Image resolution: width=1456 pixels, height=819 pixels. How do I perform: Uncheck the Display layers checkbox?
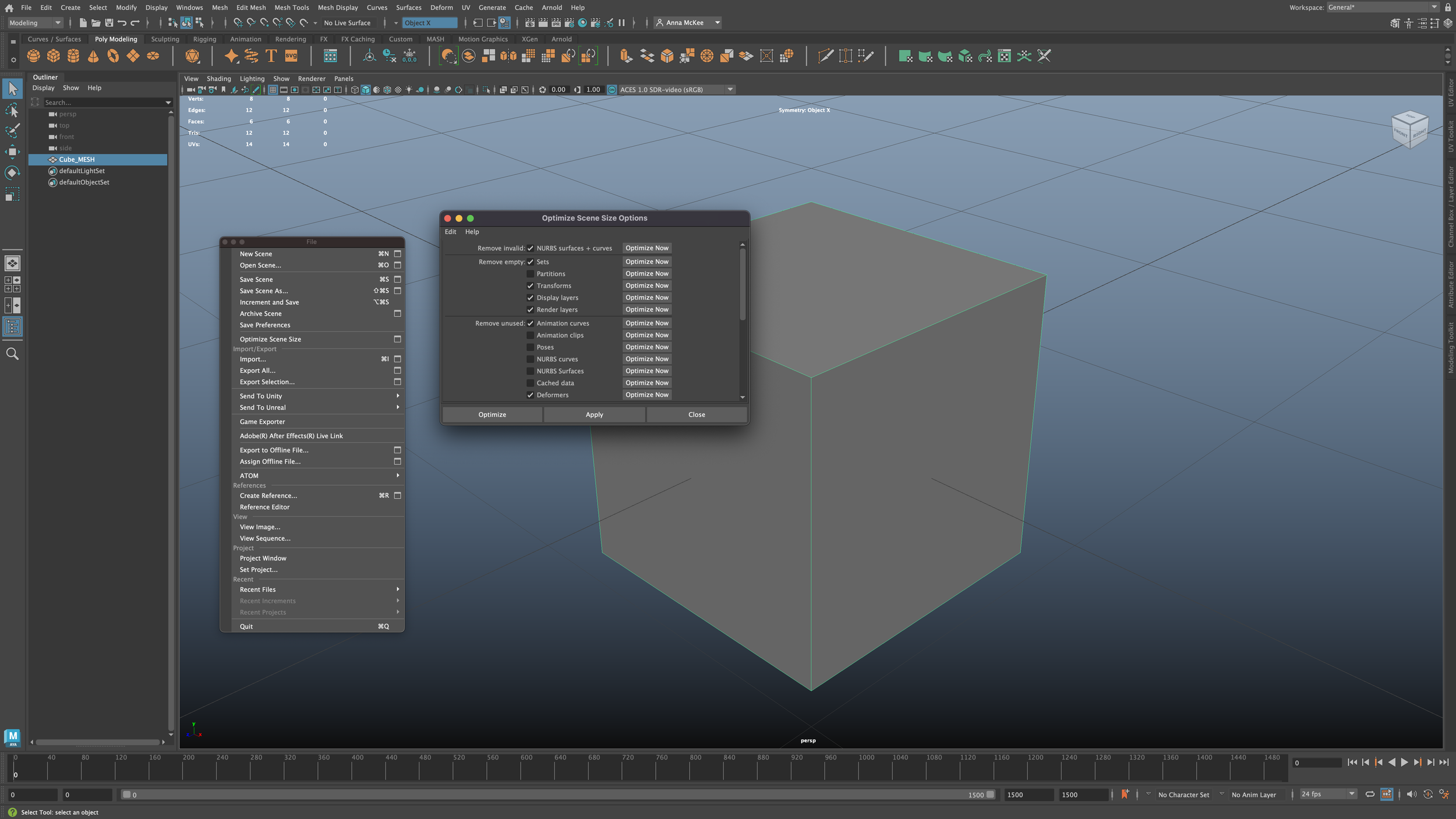(530, 298)
